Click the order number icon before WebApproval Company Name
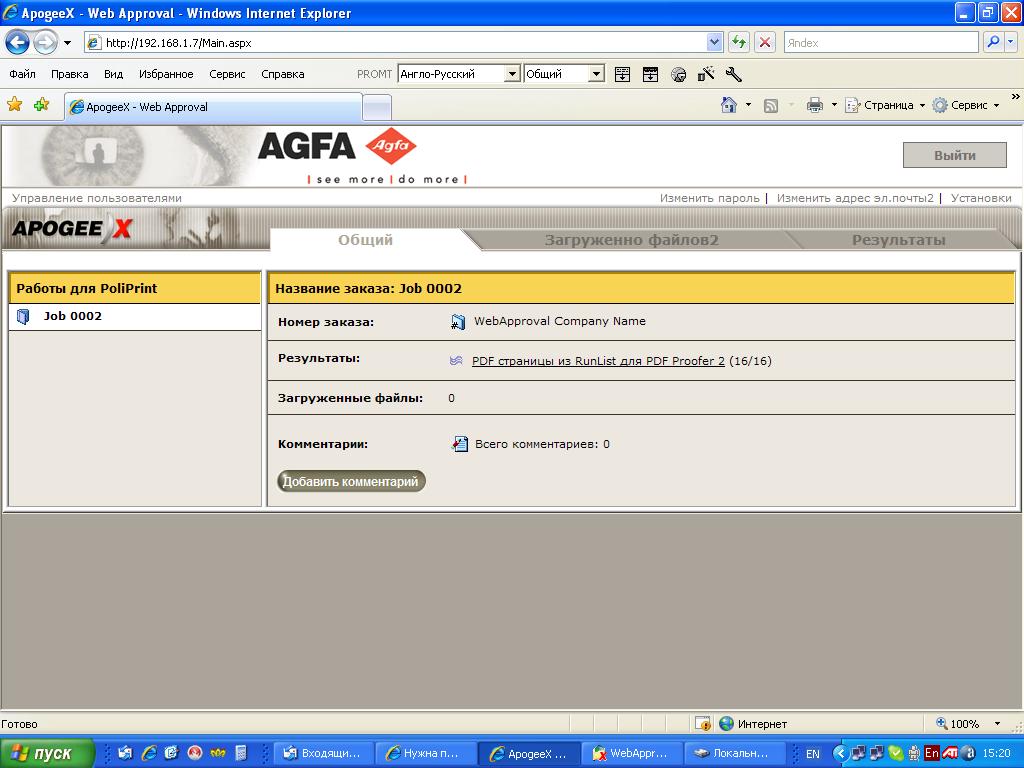The image size is (1024, 768). coord(458,321)
